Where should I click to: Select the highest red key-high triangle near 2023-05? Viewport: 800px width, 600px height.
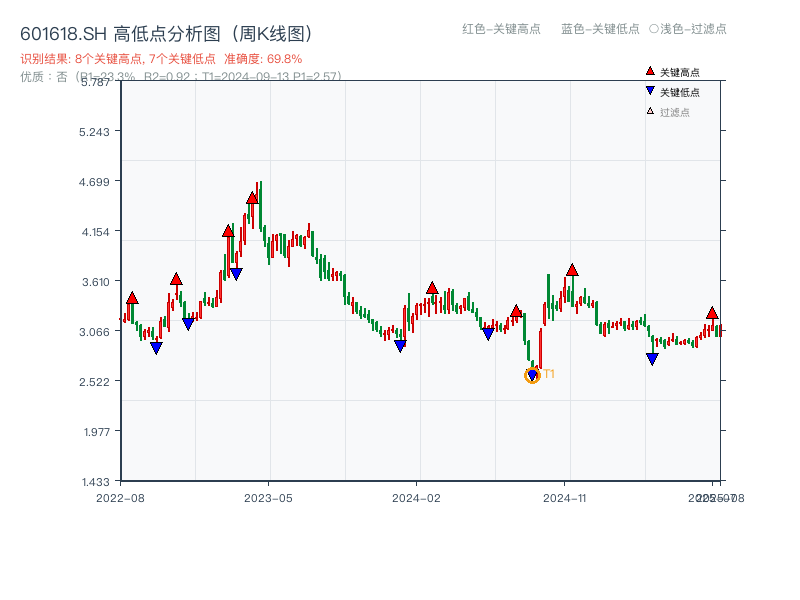[252, 198]
